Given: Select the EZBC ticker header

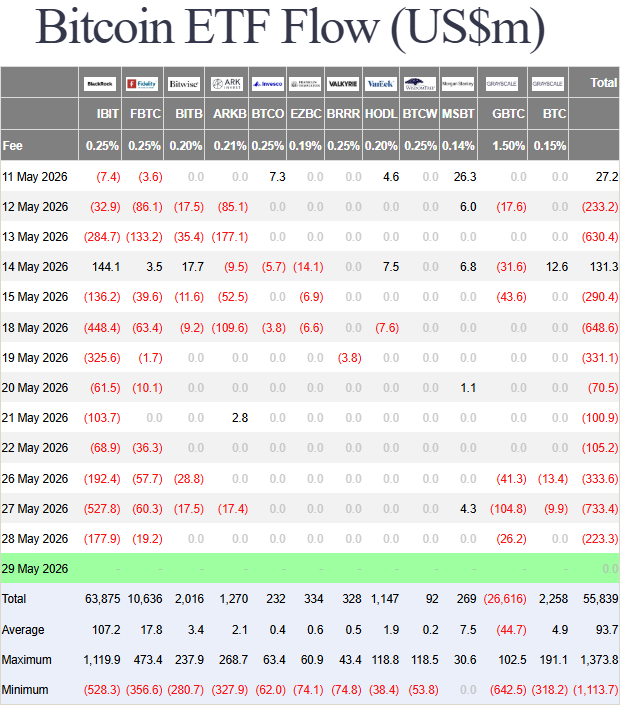Looking at the screenshot, I should pos(306,114).
